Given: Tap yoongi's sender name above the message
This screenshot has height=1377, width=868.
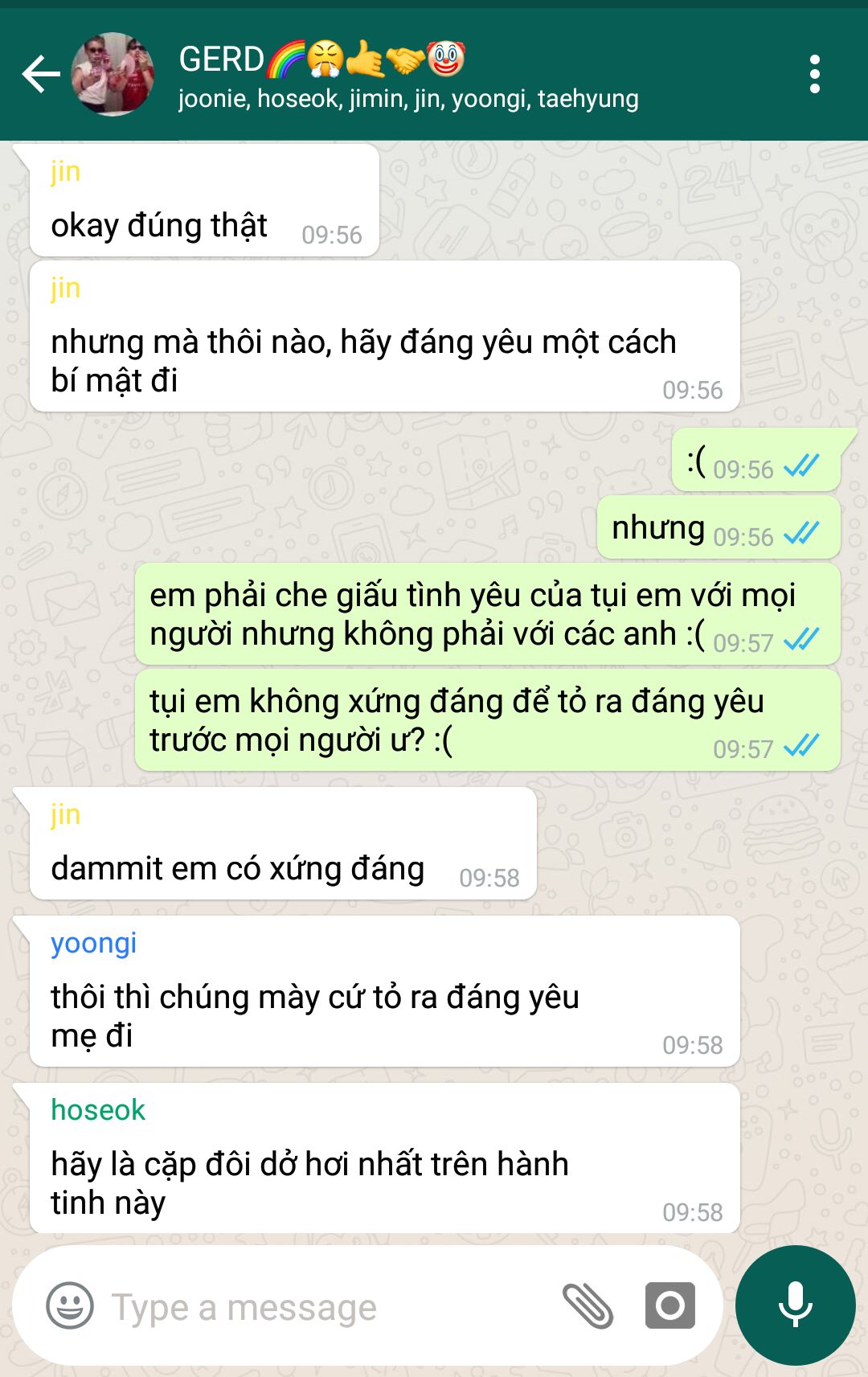Looking at the screenshot, I should pyautogui.click(x=93, y=943).
